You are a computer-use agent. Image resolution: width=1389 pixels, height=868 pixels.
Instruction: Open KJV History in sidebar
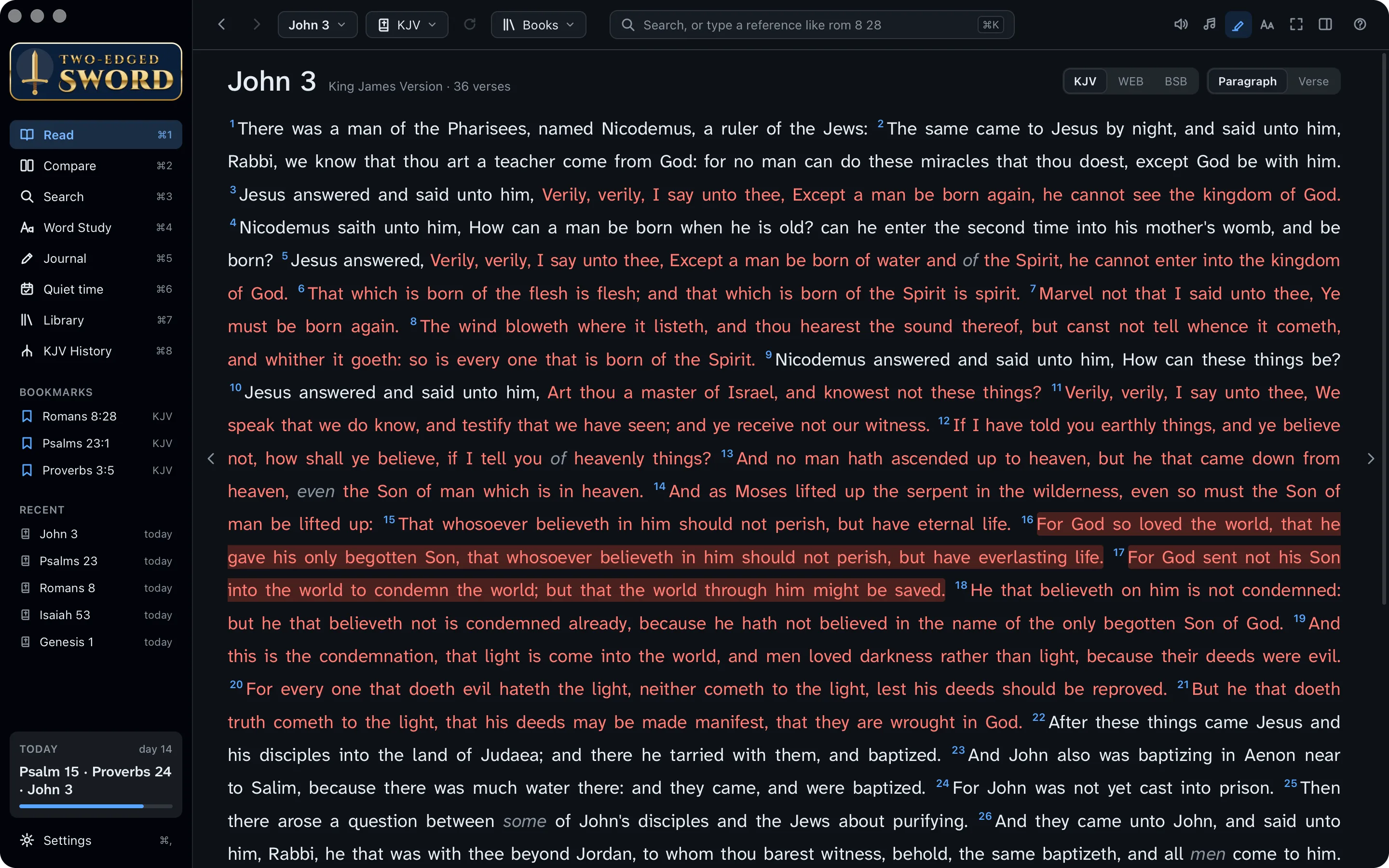pyautogui.click(x=96, y=351)
